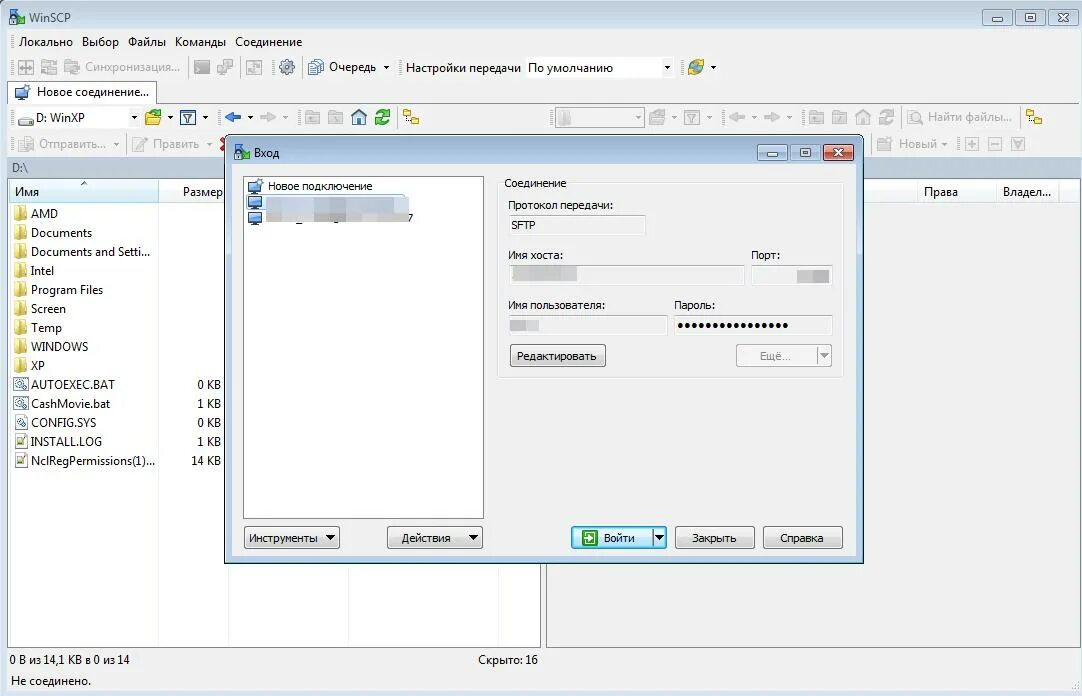Screen dimensions: 1082x696
Task: Select the Temp folder
Action: pyautogui.click(x=38, y=328)
